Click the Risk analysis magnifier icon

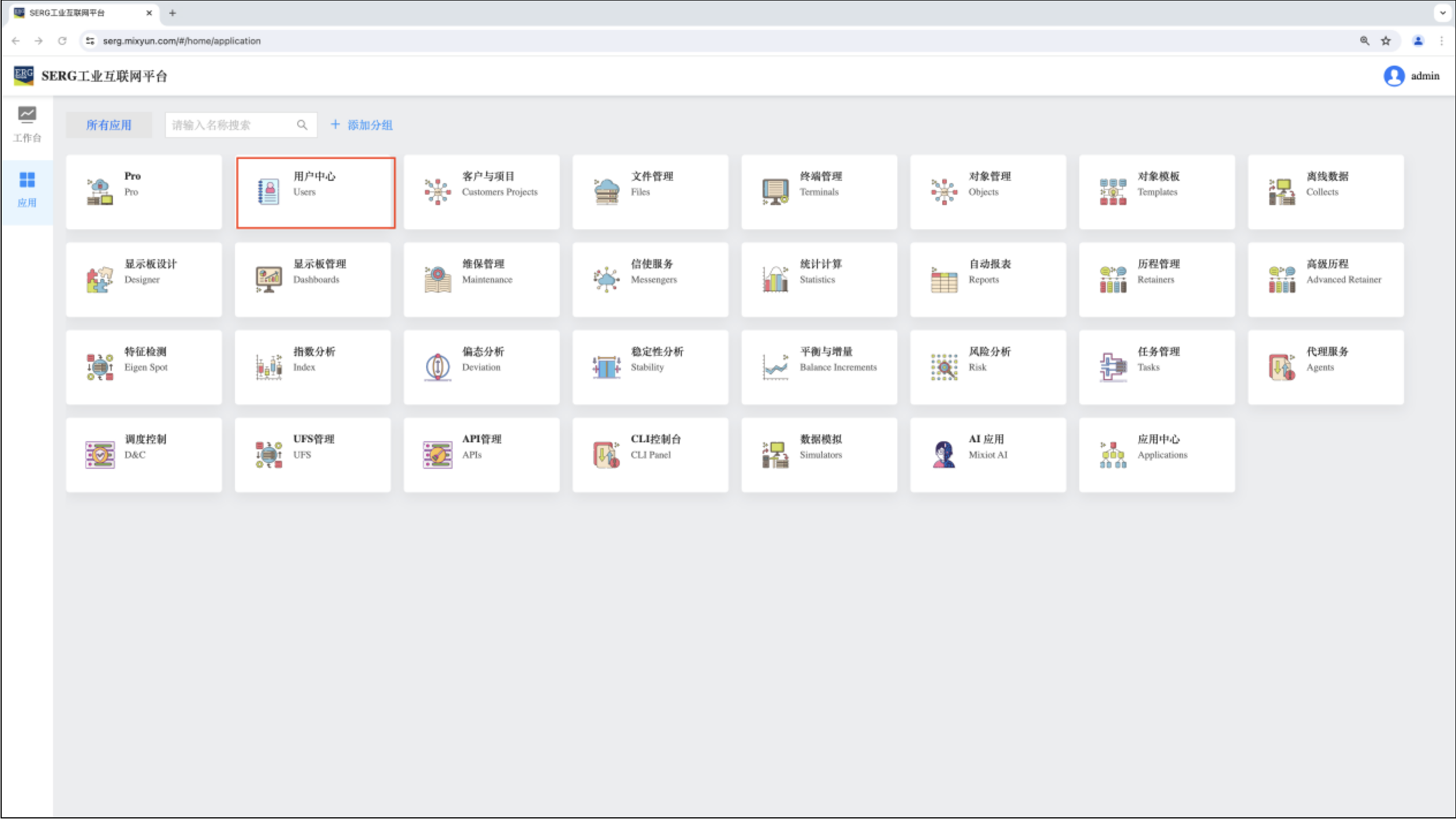[x=943, y=367]
